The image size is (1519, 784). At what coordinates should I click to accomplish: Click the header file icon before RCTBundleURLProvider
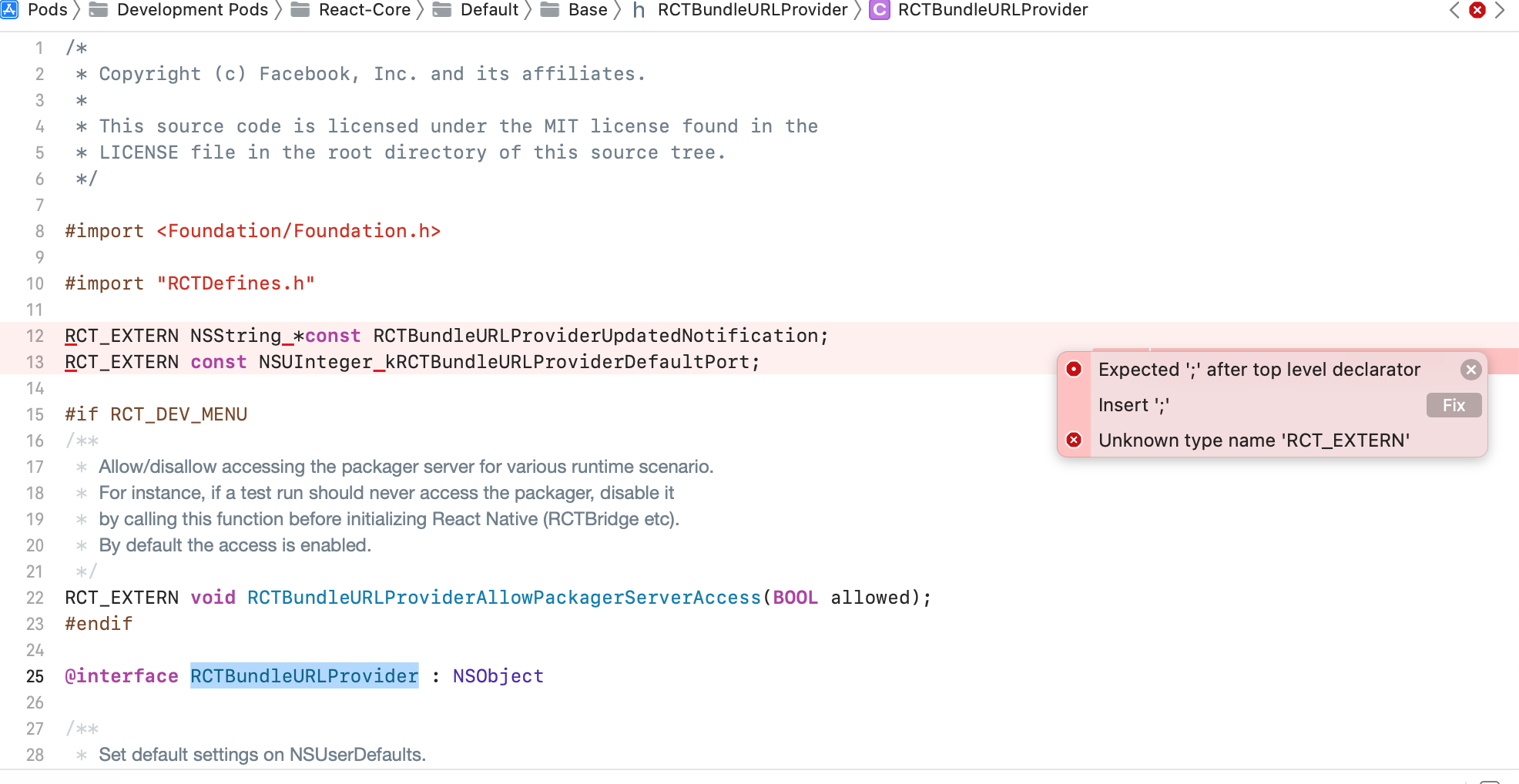click(637, 10)
